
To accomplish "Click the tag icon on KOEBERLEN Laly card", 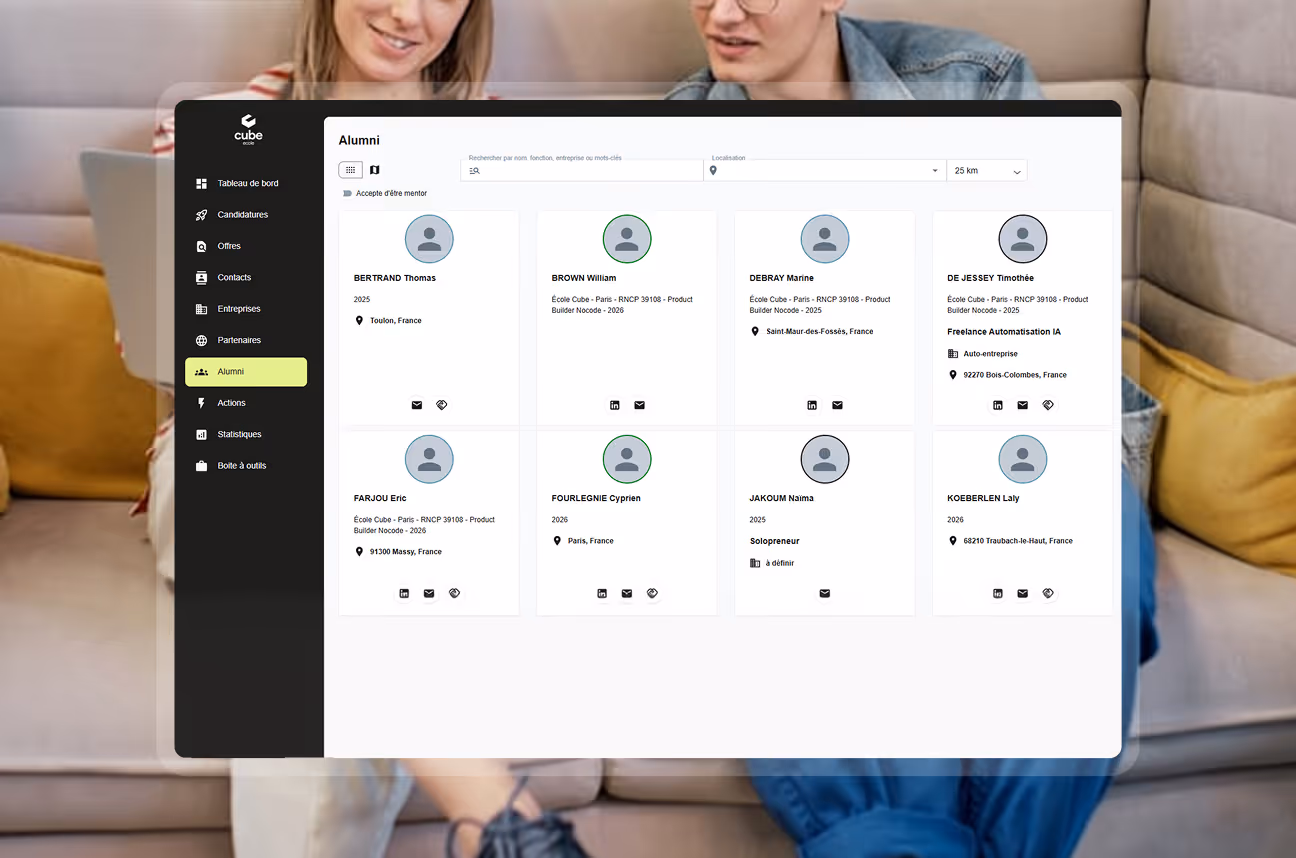I will (1048, 593).
